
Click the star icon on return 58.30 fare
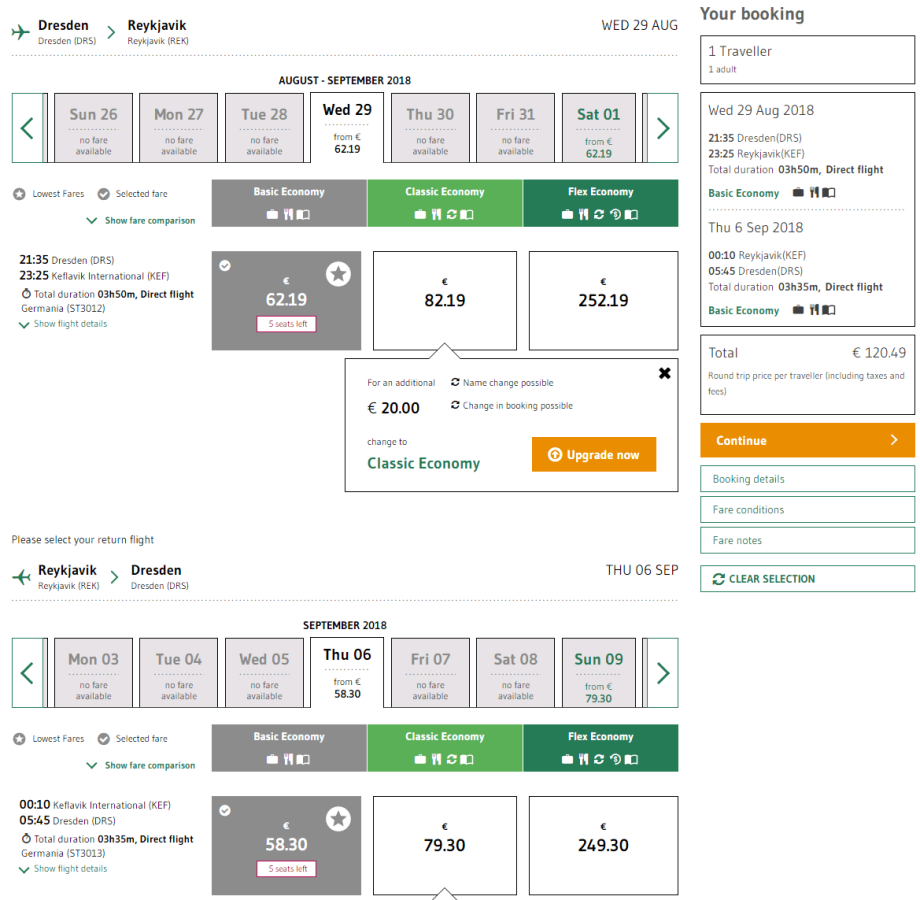[x=338, y=819]
